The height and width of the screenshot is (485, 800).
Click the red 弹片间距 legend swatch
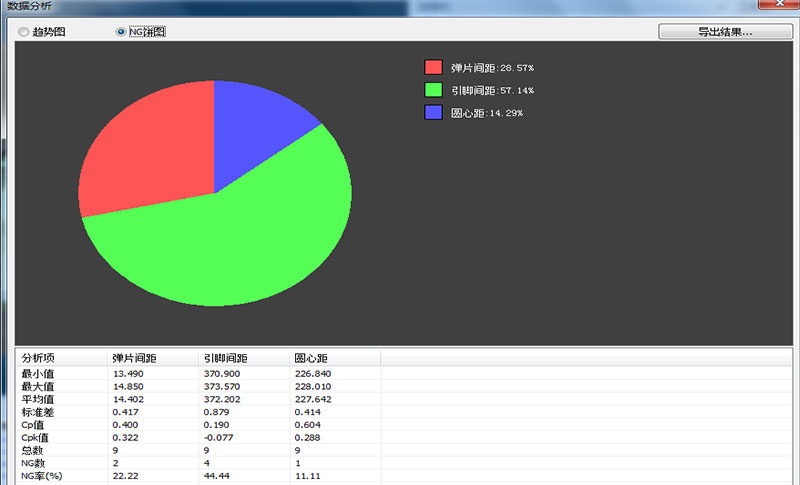(x=433, y=67)
